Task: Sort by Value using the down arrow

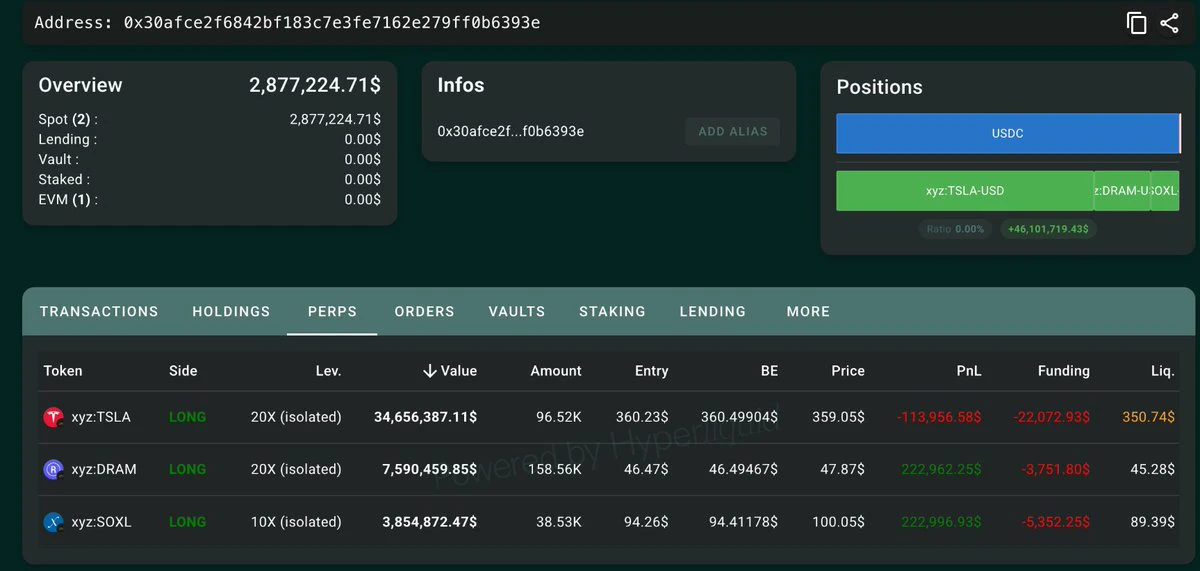Action: 430,371
